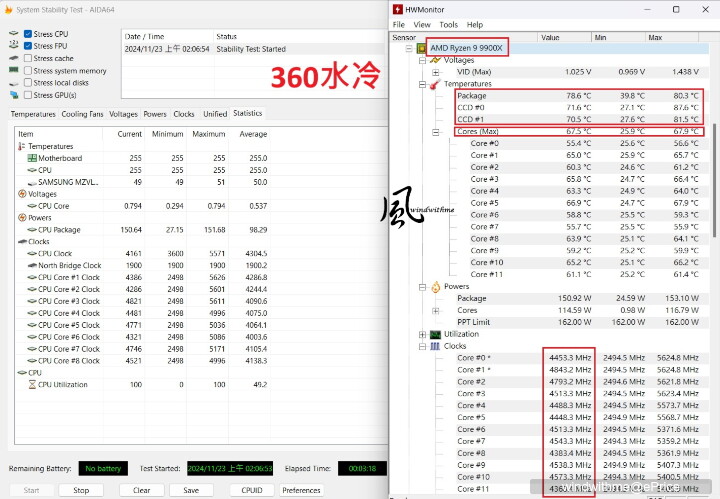Click the Powers icon in AIDA64 list
The height and width of the screenshot is (499, 720).
tap(22, 218)
